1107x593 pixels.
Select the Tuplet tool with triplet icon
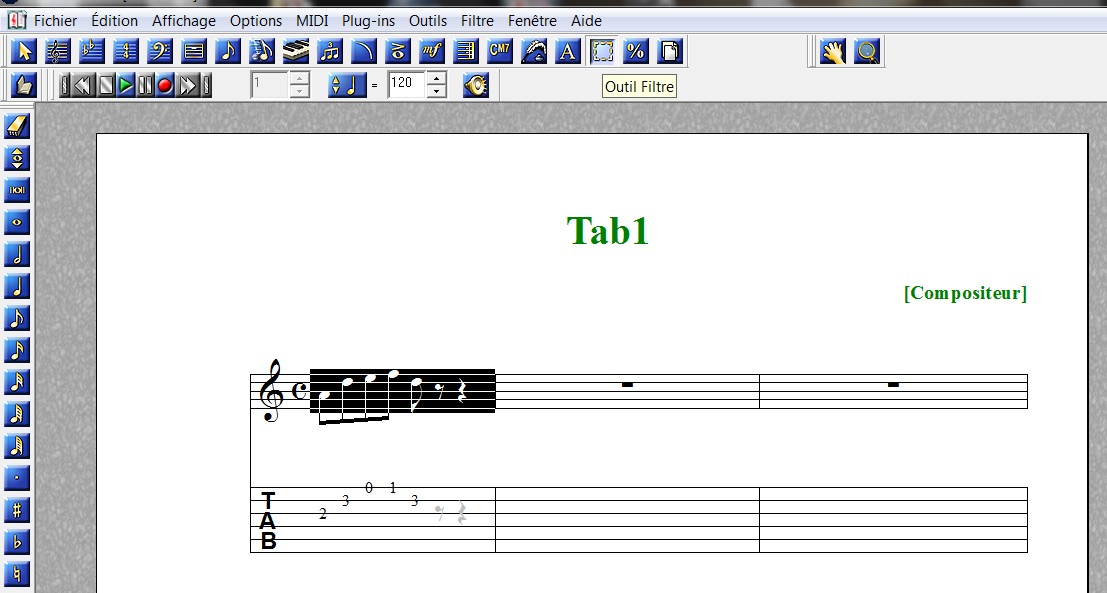330,51
